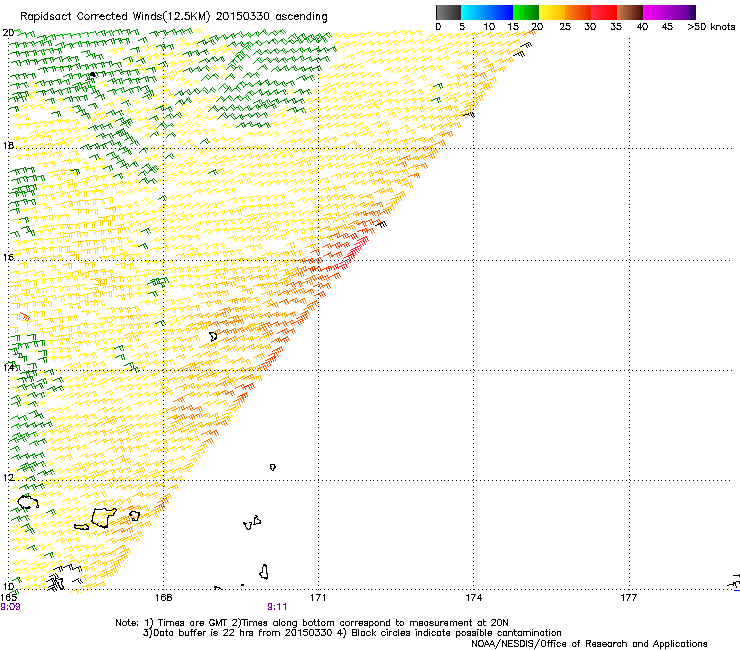Click the cyan-blue 5-15 knots legend band
Image resolution: width=740 pixels, height=650 pixels.
(487, 12)
